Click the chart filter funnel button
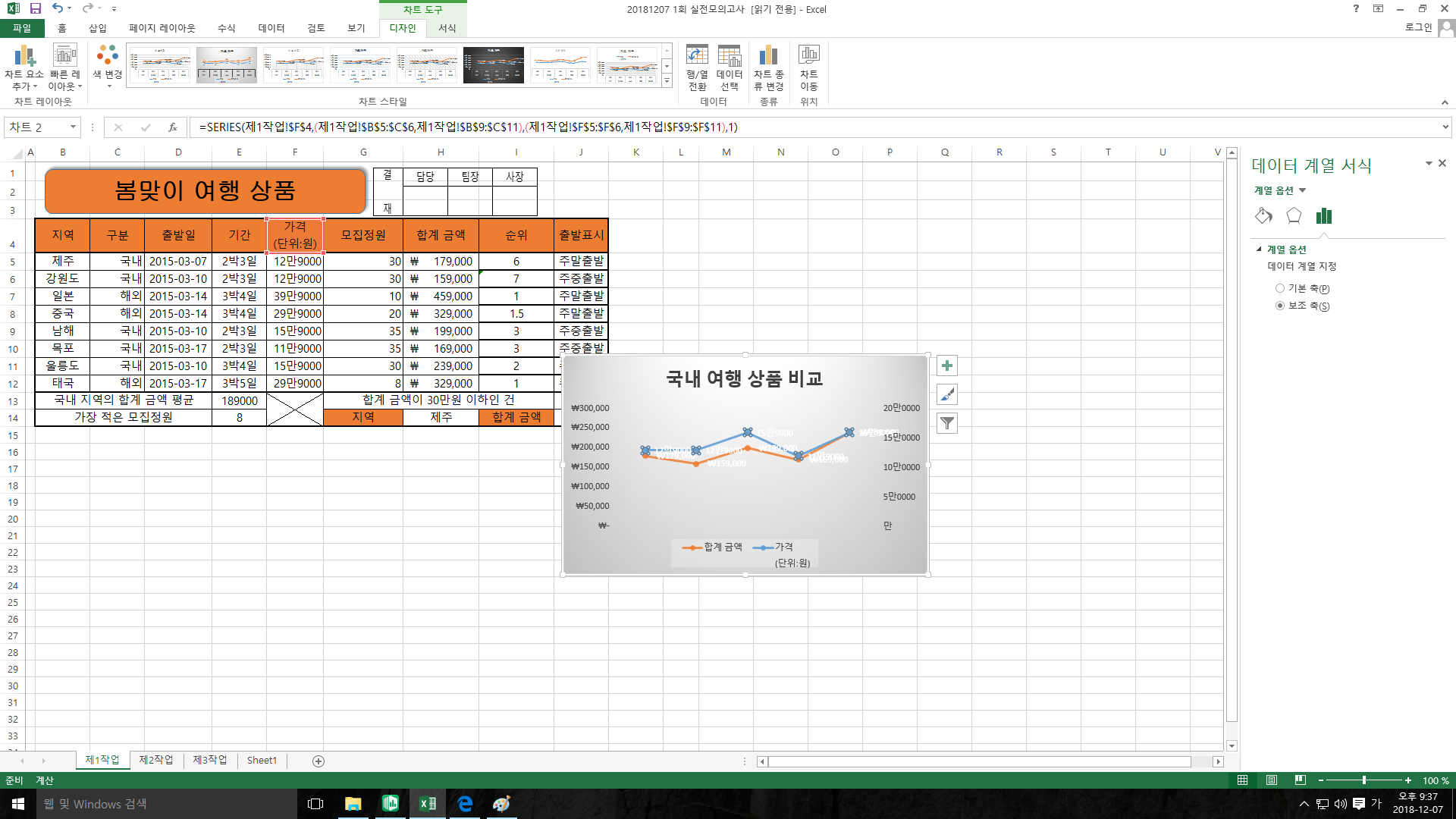 pyautogui.click(x=947, y=423)
